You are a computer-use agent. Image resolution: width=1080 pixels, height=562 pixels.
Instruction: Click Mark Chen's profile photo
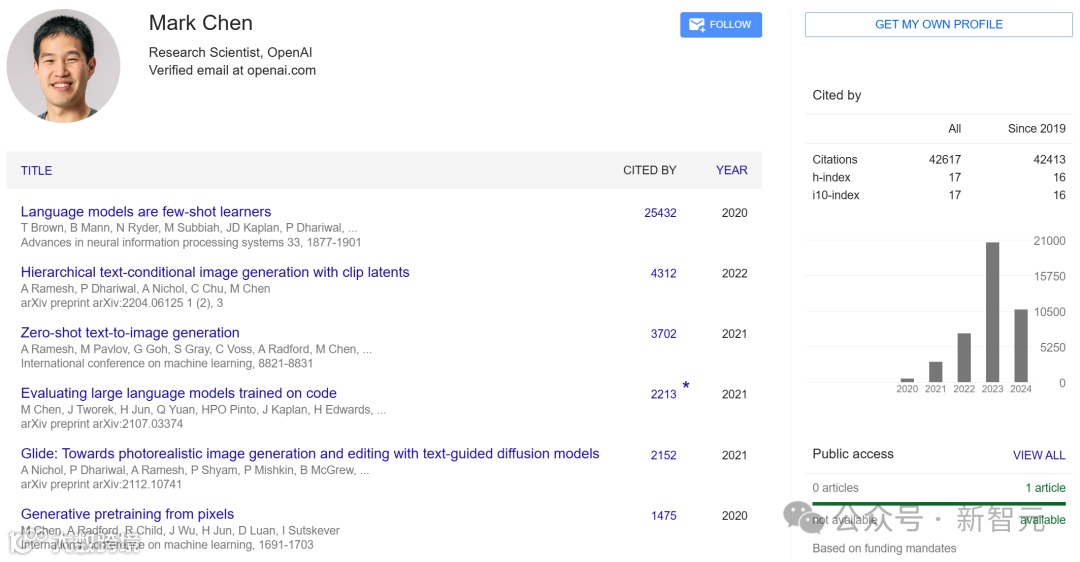click(x=64, y=66)
